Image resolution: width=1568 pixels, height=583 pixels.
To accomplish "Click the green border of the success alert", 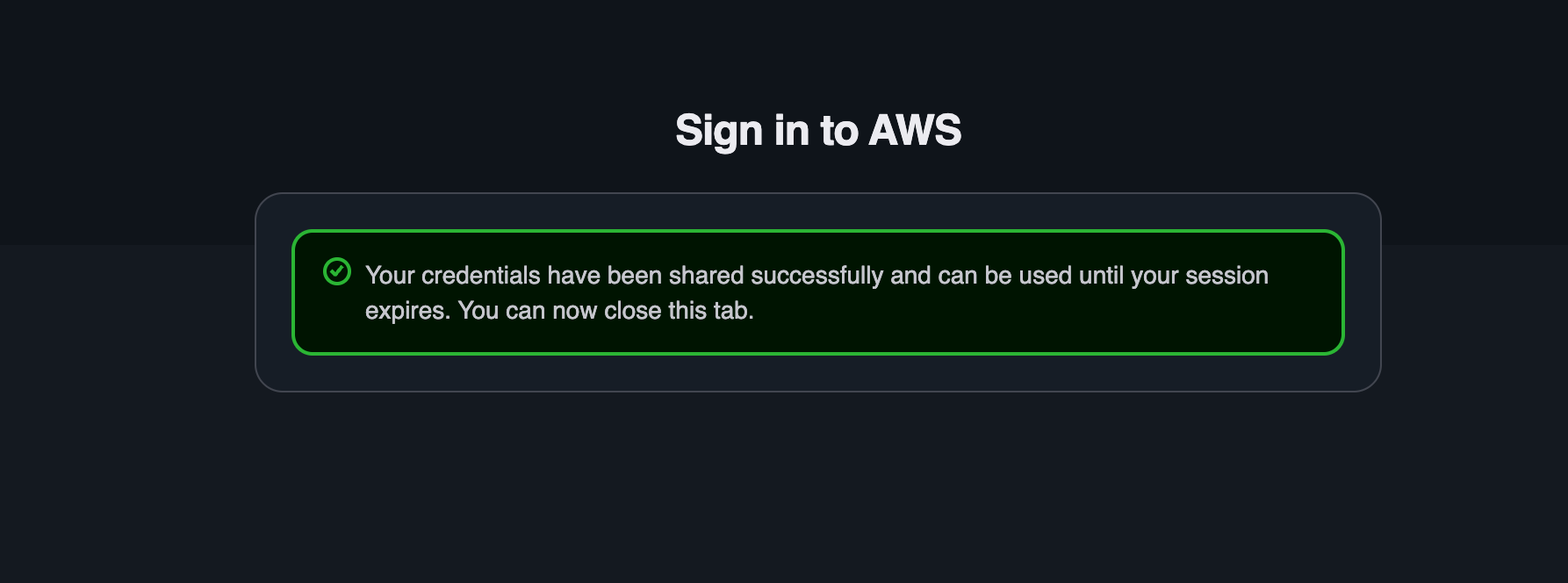I will pos(817,354).
